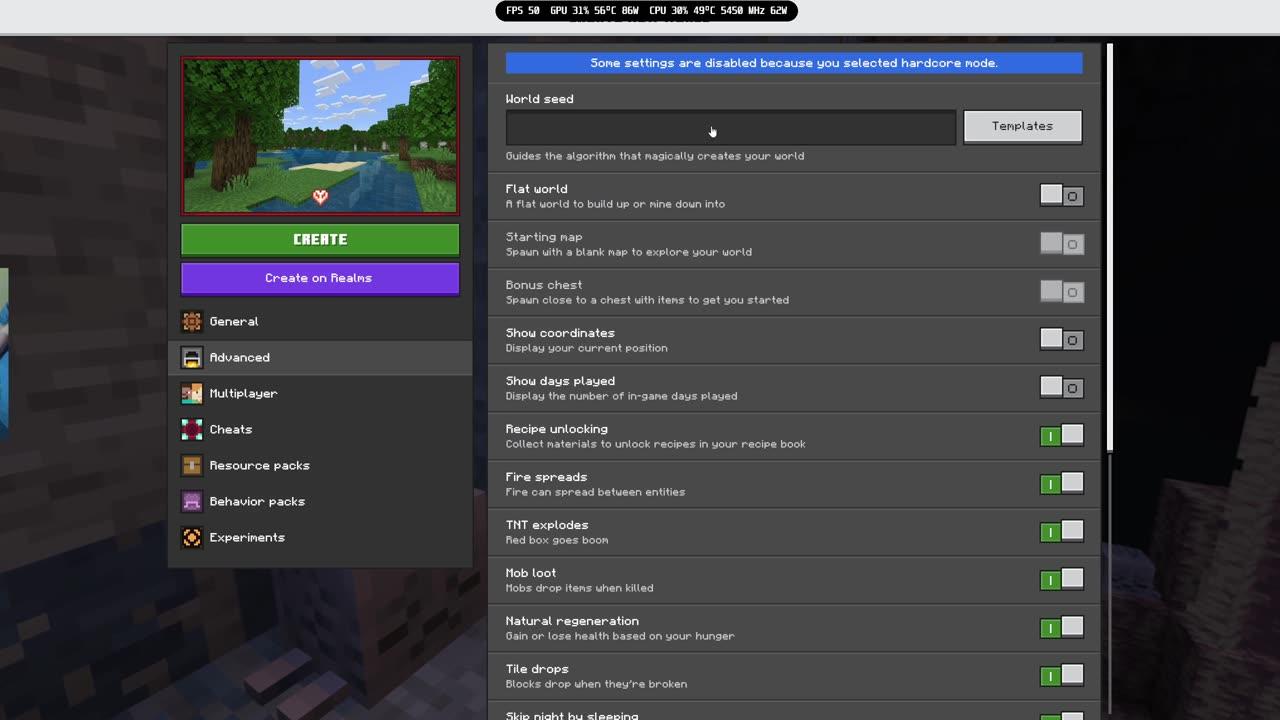Click the hardcore mode disabled settings banner

(794, 63)
